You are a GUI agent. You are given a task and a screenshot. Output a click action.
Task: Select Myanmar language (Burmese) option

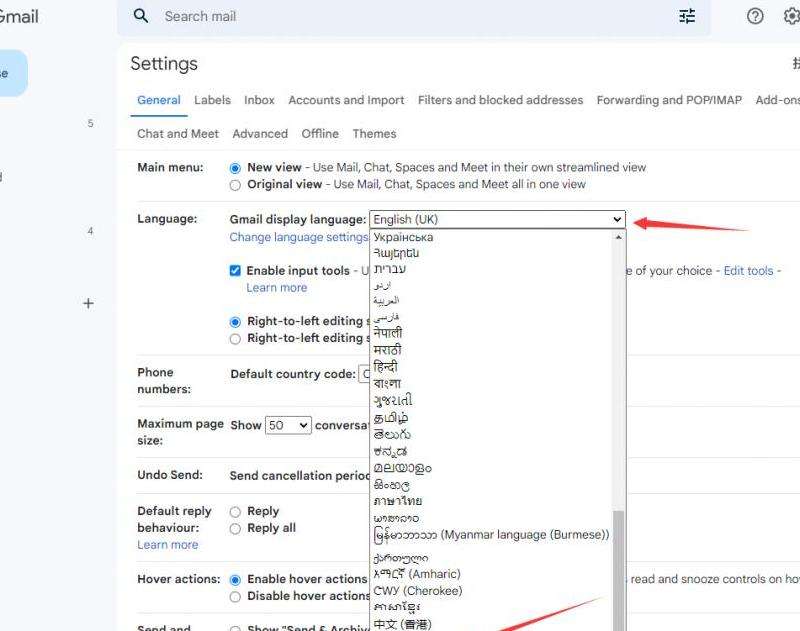click(491, 535)
